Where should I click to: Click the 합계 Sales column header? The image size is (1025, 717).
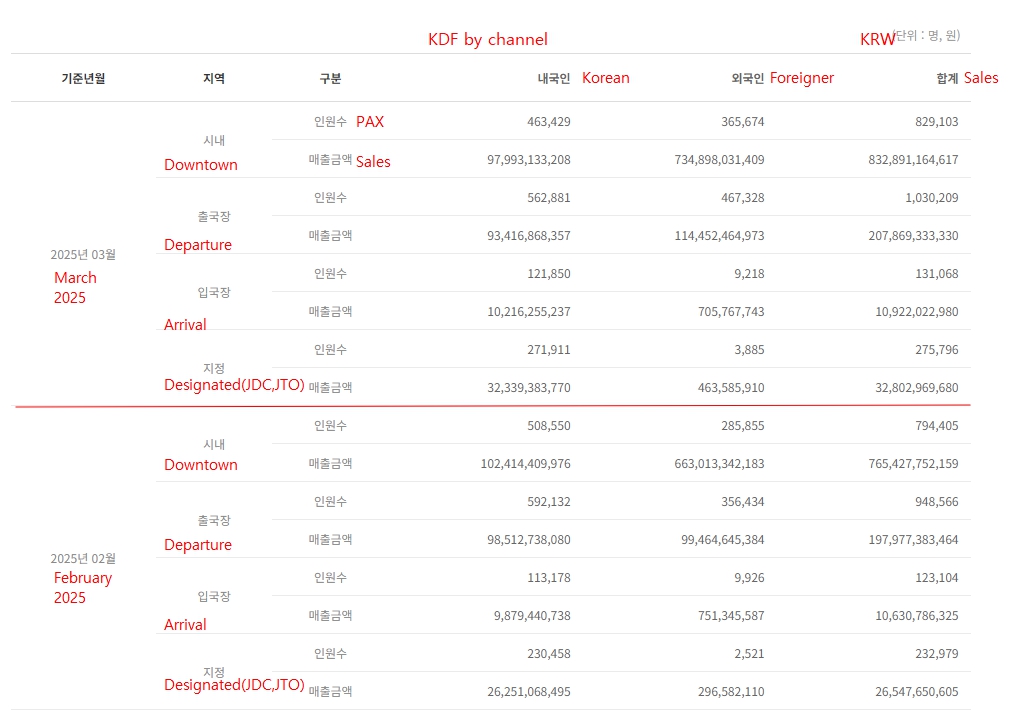coord(967,78)
